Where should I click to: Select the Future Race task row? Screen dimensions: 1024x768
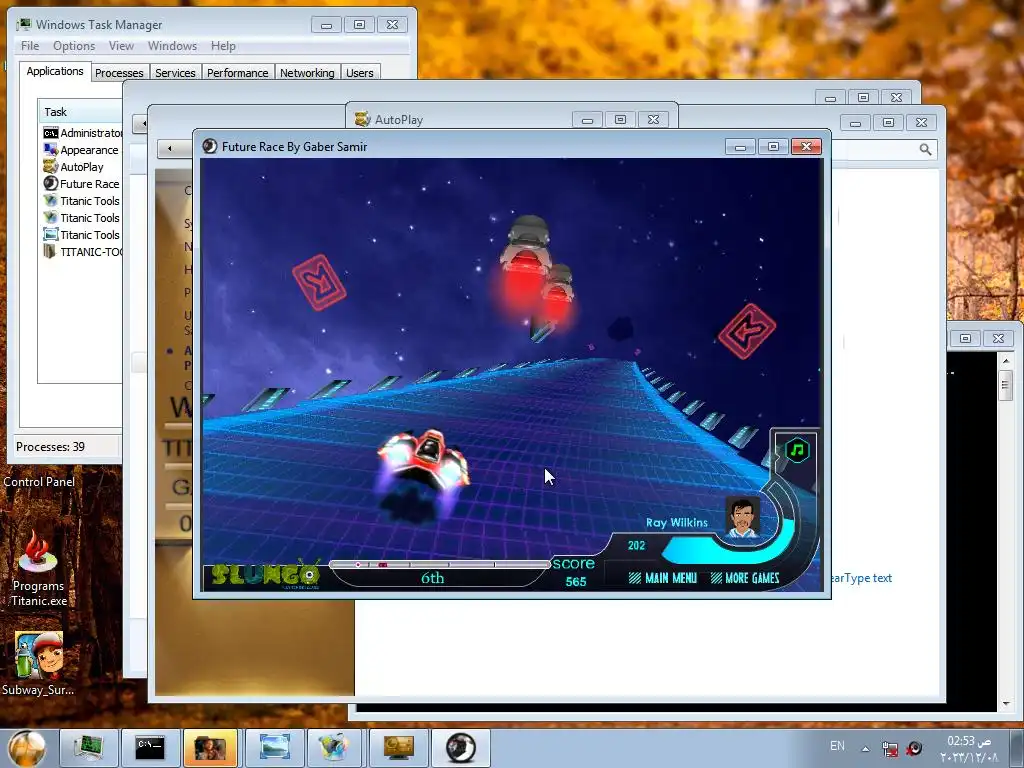(82, 184)
